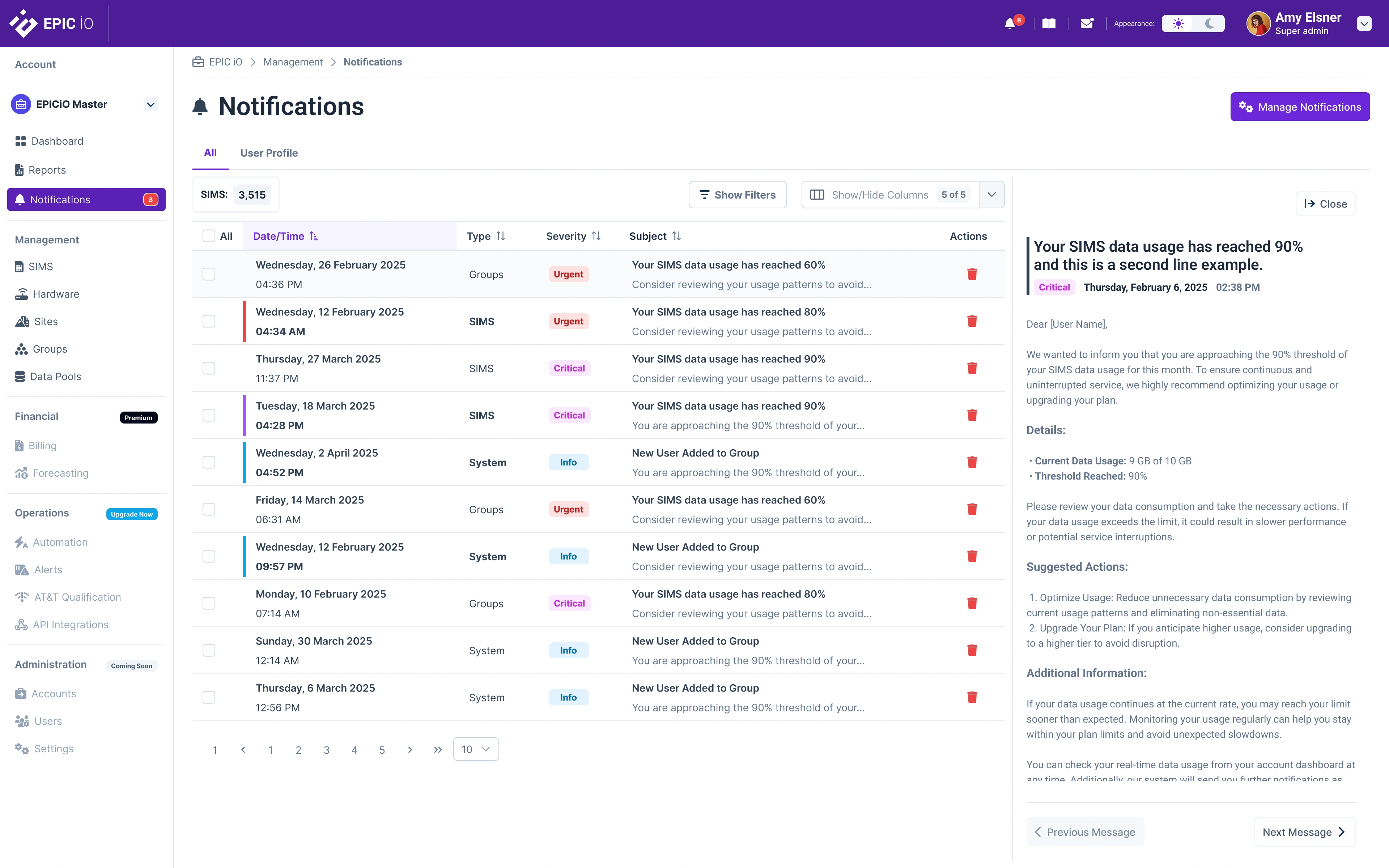Screen dimensions: 1389x868
Task: Click Date/Time sort icon
Action: coord(314,236)
